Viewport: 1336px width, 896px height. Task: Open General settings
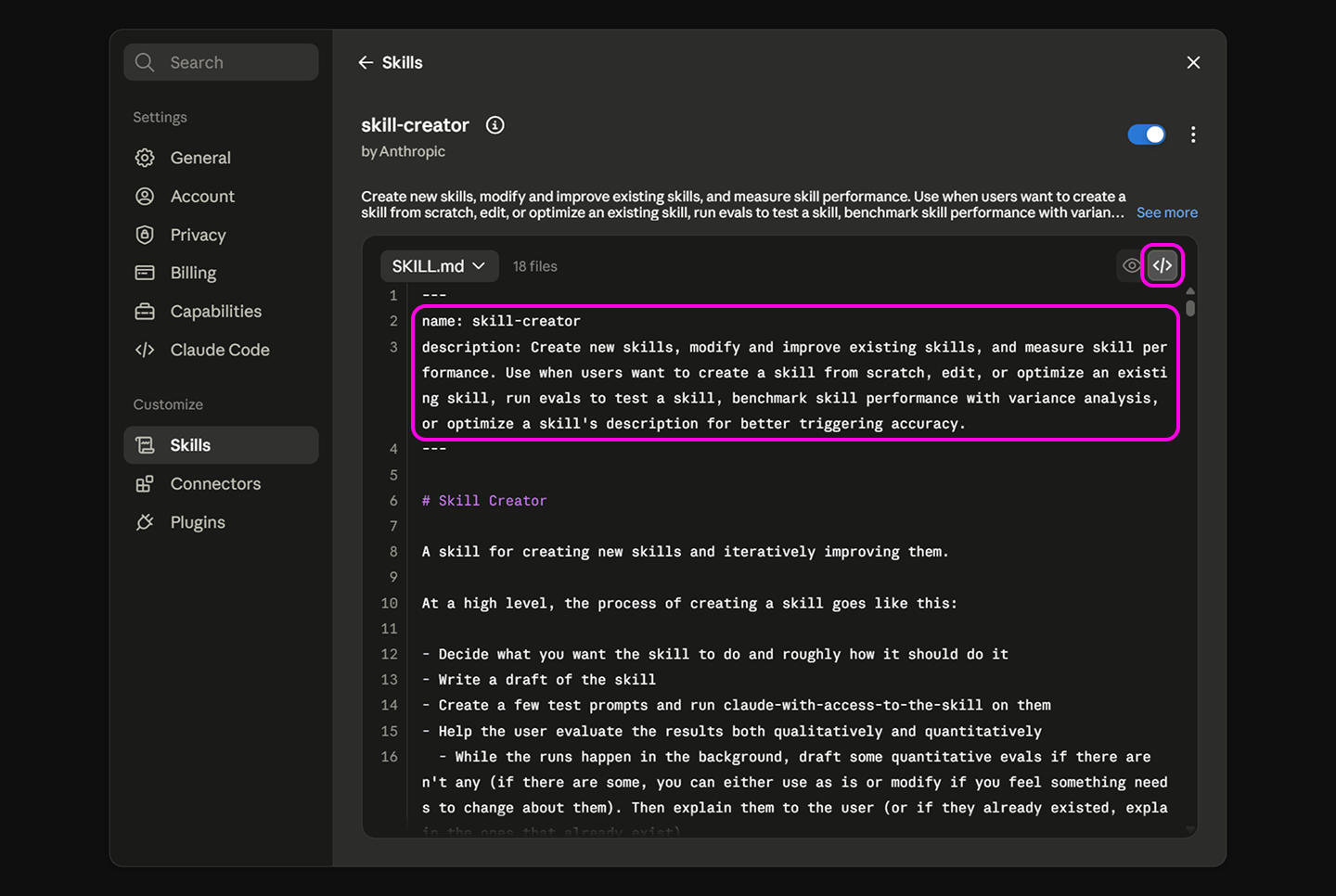221,158
